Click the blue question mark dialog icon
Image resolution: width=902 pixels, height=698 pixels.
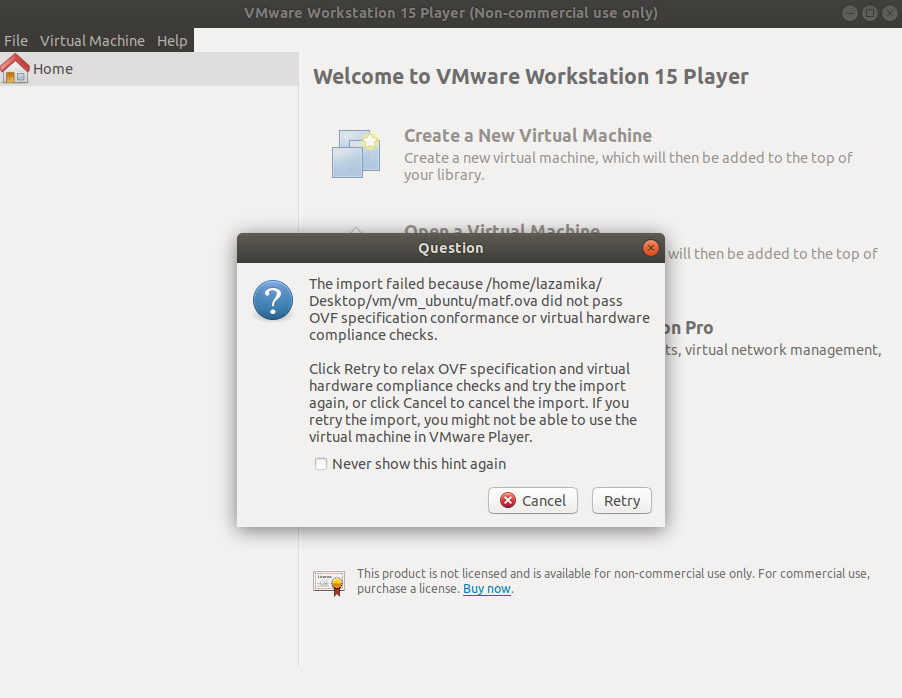[273, 300]
